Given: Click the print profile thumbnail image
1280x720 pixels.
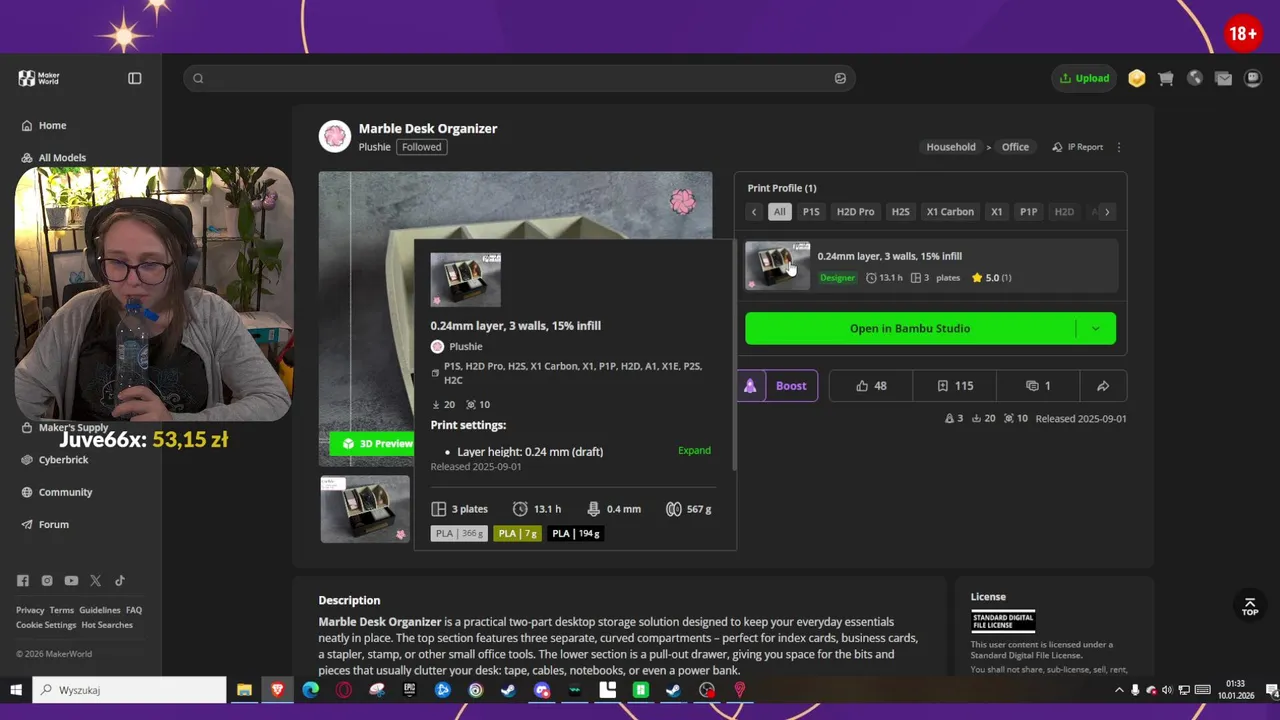Looking at the screenshot, I should pyautogui.click(x=777, y=265).
